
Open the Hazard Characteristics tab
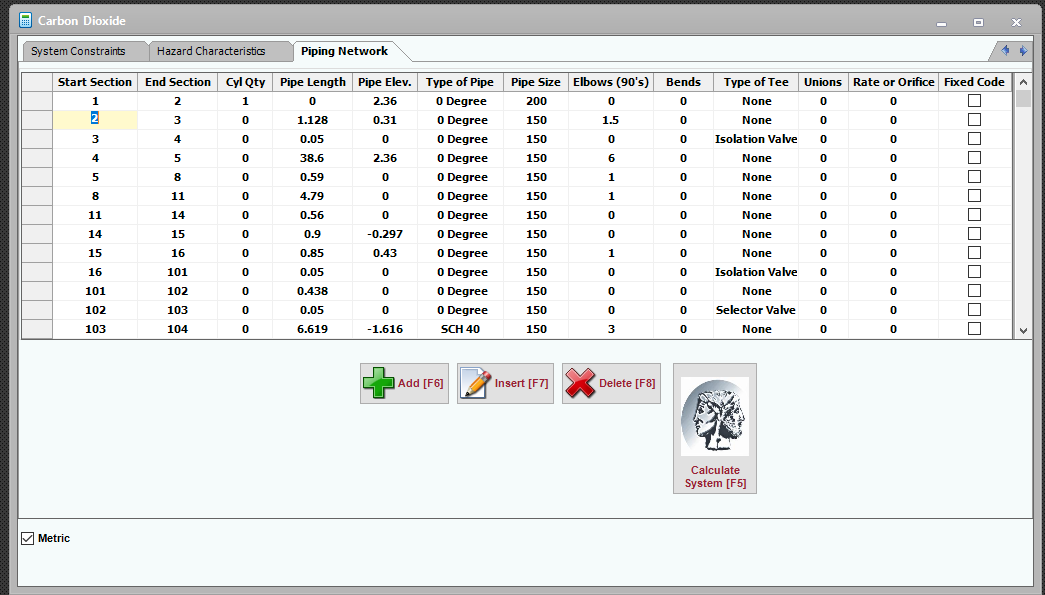211,51
